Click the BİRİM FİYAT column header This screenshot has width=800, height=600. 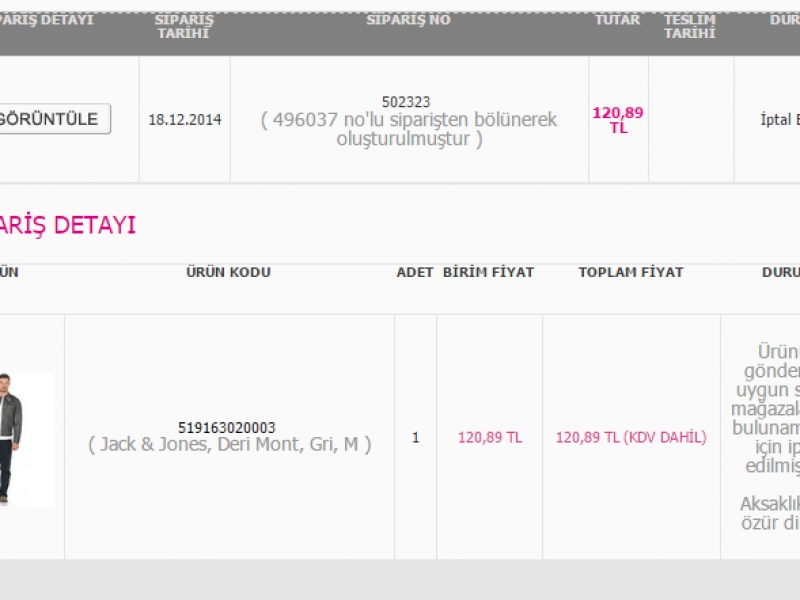point(488,272)
